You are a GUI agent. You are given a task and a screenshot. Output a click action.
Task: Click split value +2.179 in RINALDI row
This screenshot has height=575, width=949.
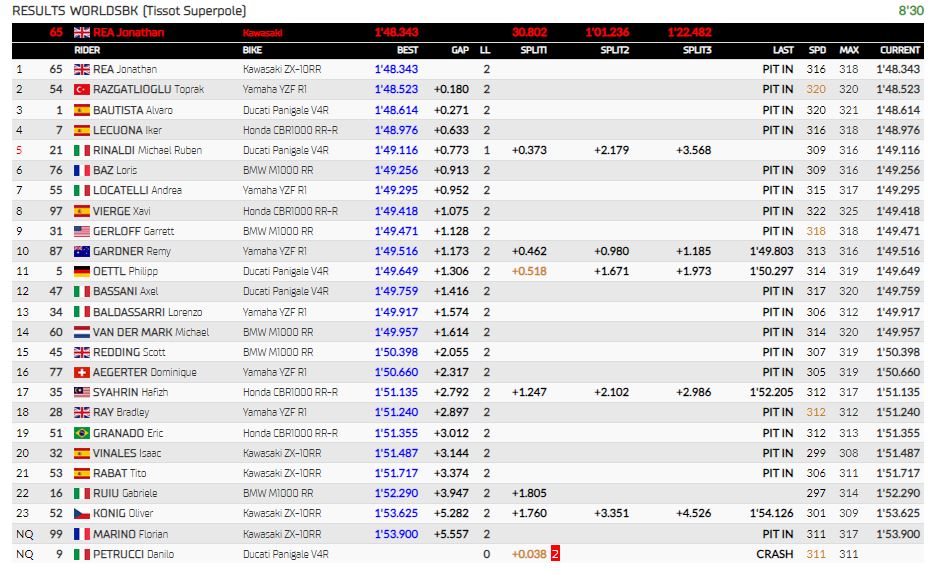click(611, 150)
